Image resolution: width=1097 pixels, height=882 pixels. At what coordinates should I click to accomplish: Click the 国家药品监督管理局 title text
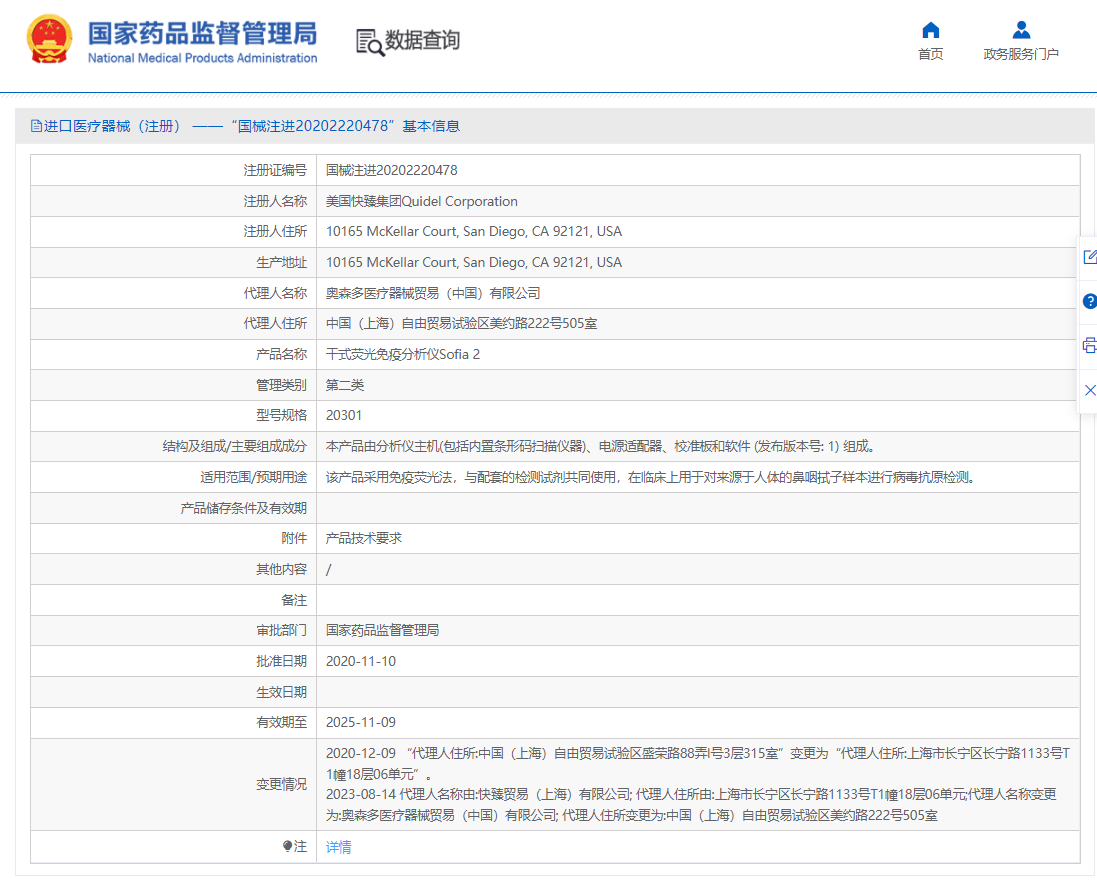[202, 34]
